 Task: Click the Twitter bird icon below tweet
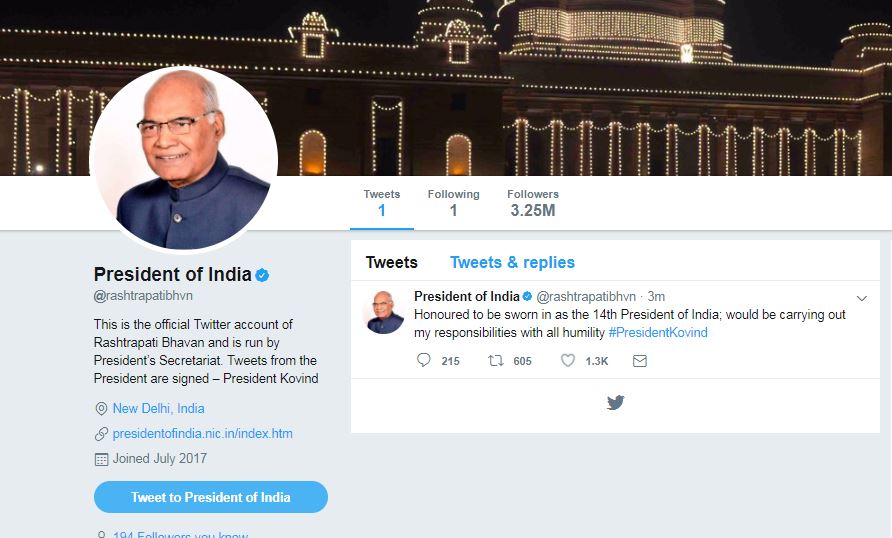615,403
